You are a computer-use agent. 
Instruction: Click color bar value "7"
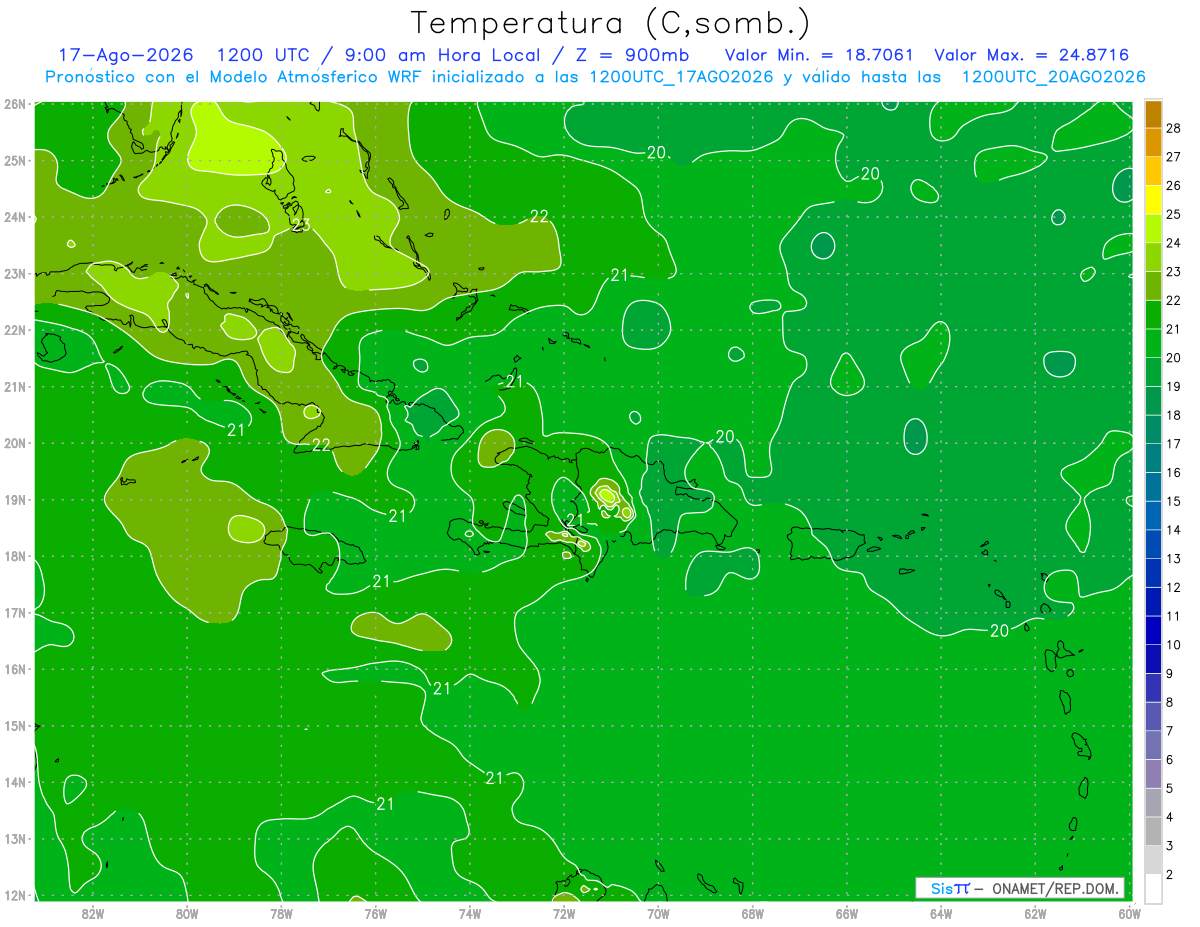(x=1170, y=731)
